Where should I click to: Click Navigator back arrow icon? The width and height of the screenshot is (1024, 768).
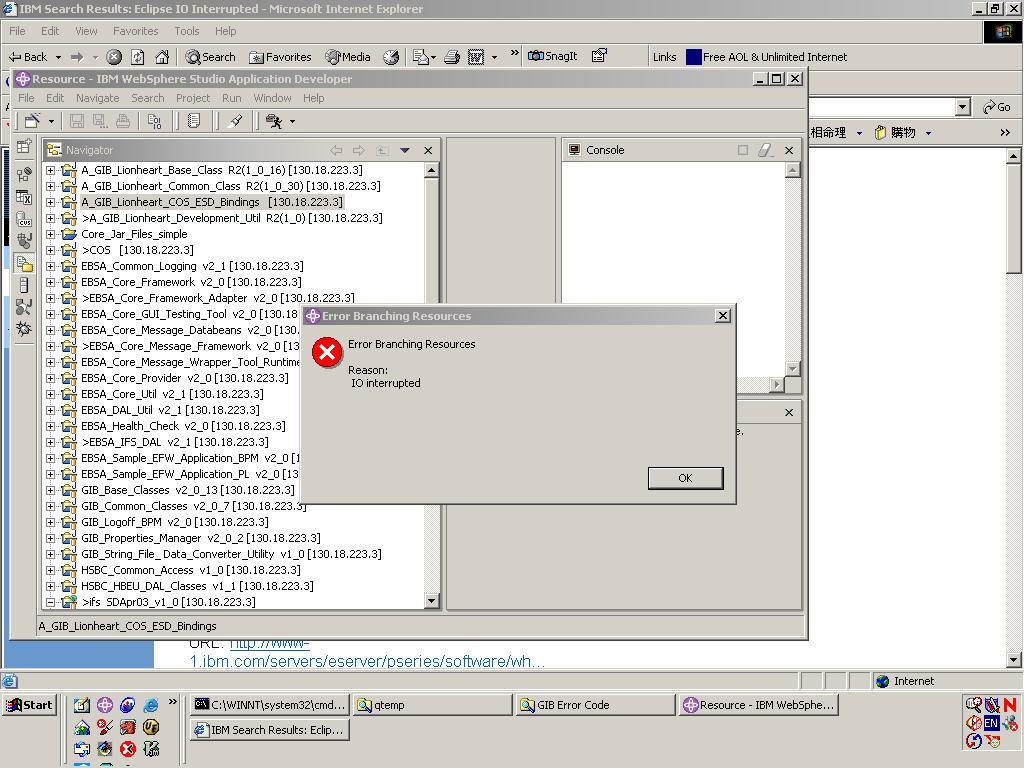(x=336, y=150)
